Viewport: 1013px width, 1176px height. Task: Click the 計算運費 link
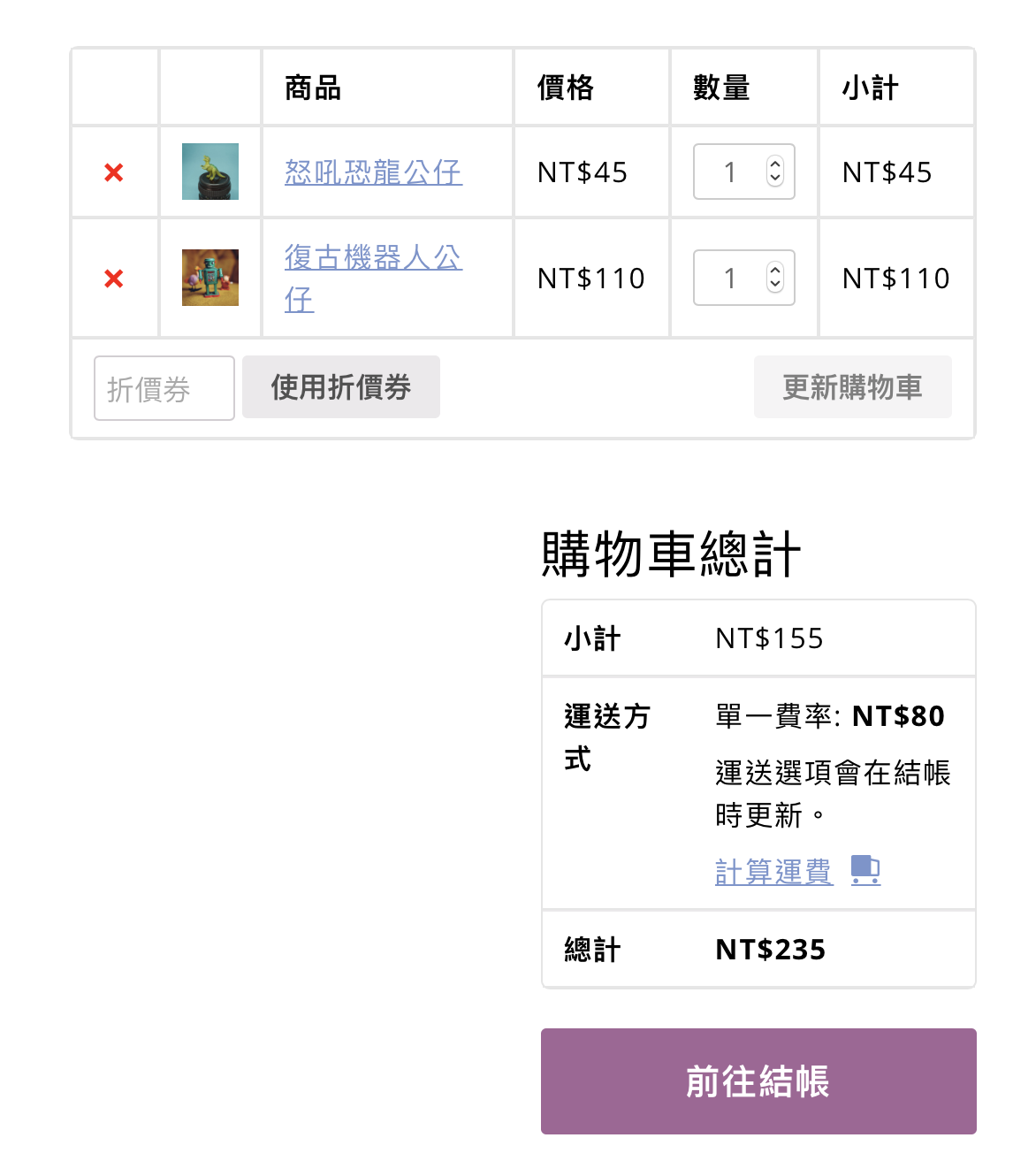[773, 872]
